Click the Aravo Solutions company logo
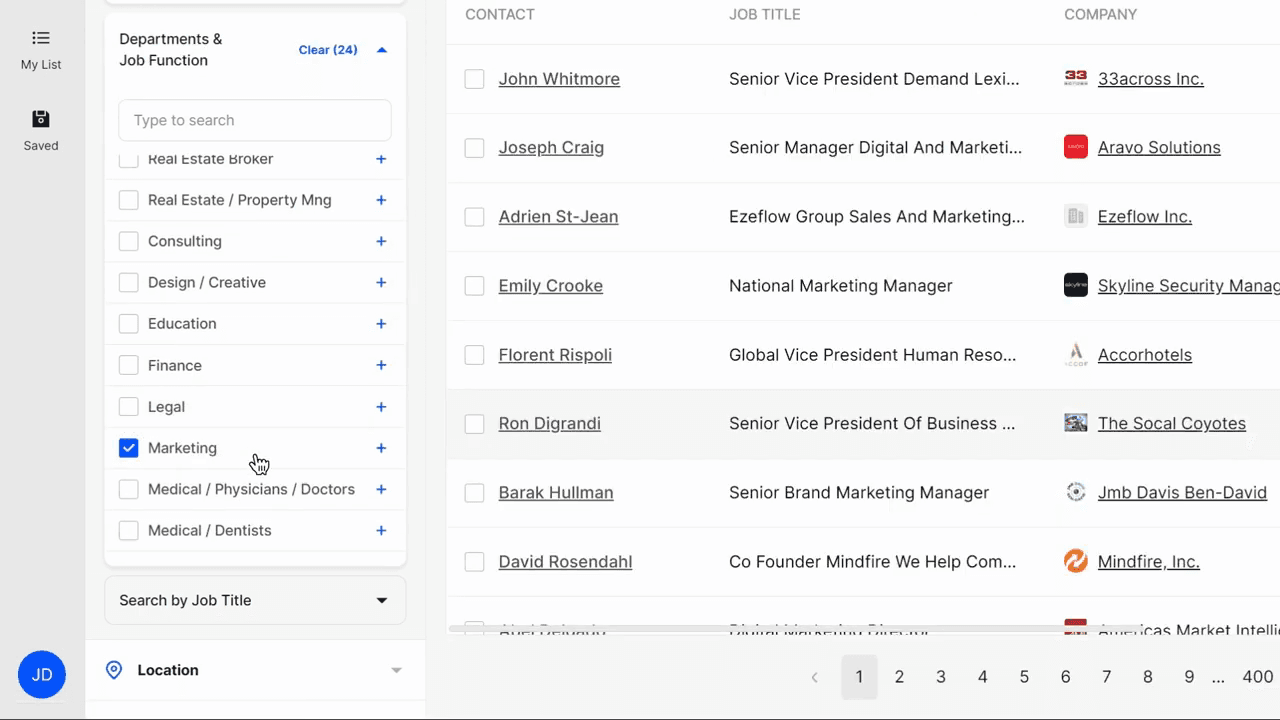 coord(1076,148)
